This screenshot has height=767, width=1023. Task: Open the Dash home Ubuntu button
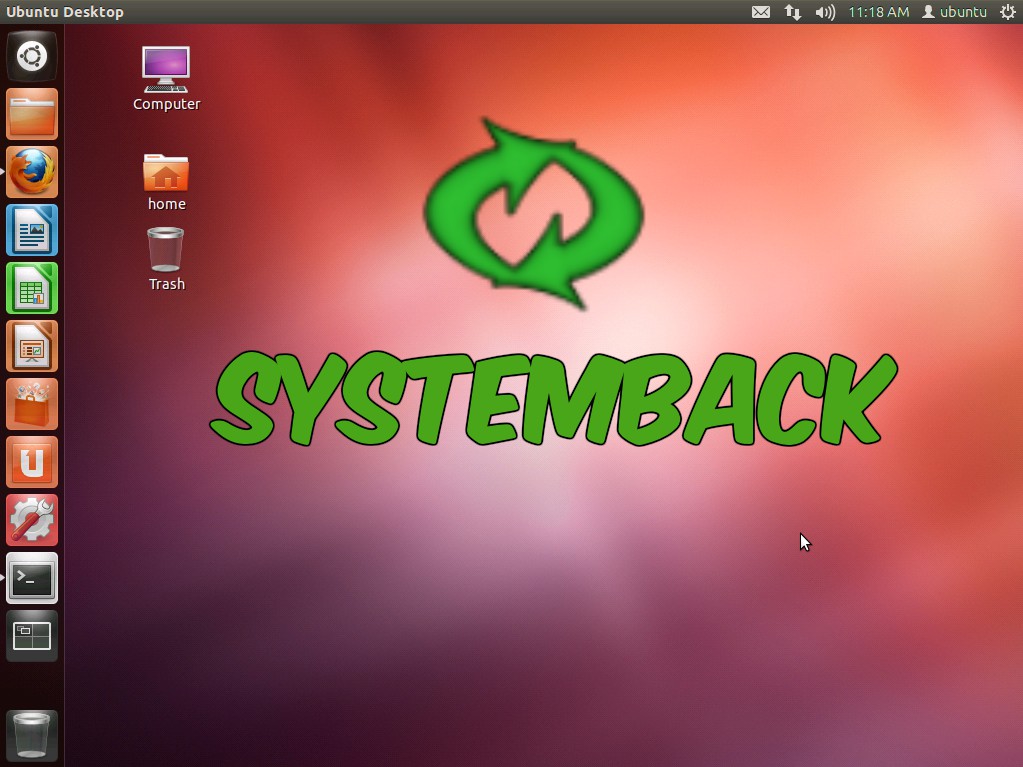pos(32,56)
